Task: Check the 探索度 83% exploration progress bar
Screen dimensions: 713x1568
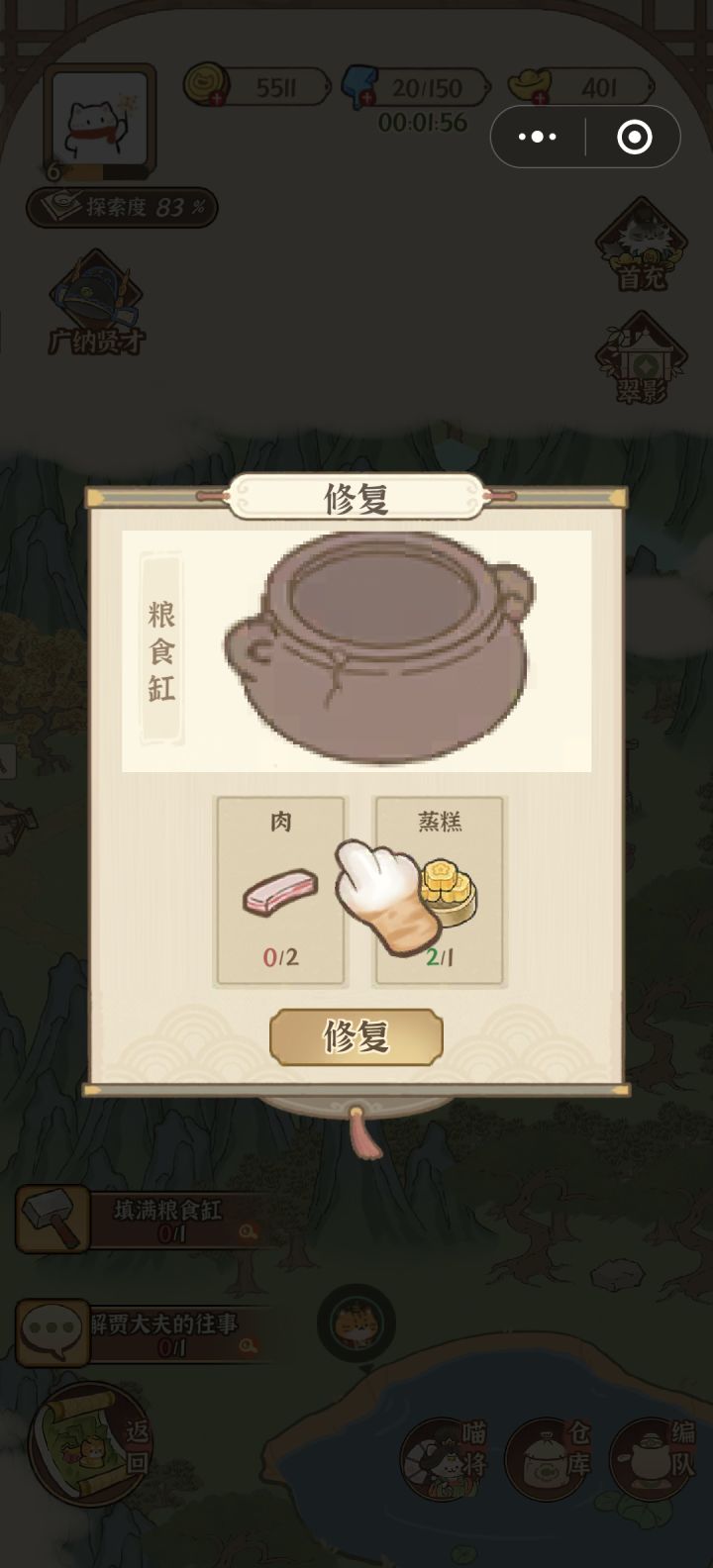Action: (122, 207)
